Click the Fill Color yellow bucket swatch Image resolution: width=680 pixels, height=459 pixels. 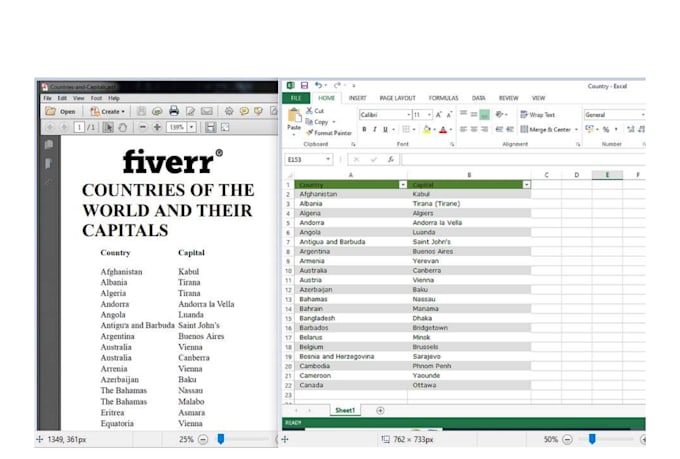(x=426, y=129)
